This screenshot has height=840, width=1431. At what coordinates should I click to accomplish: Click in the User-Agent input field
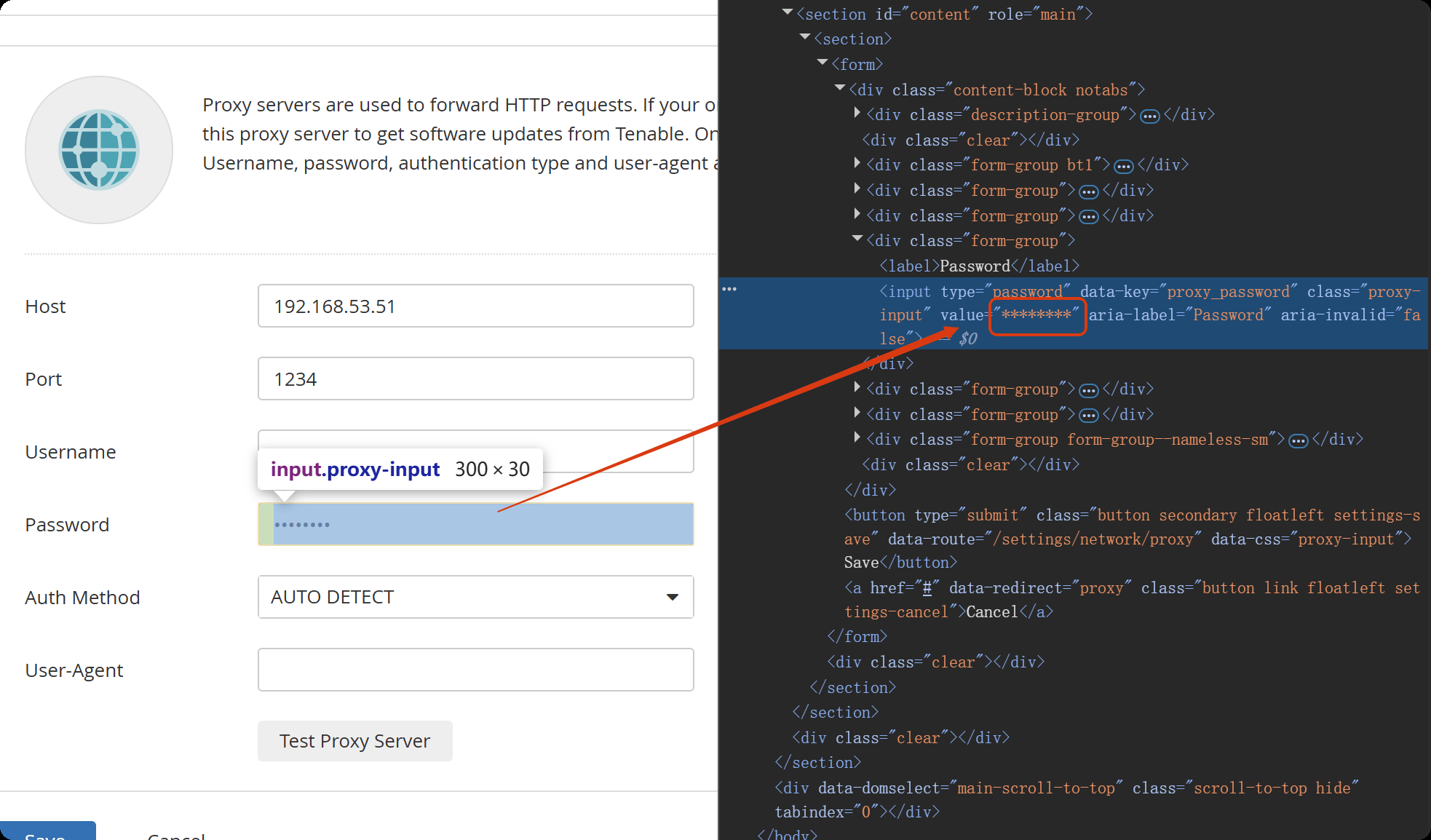pyautogui.click(x=475, y=670)
